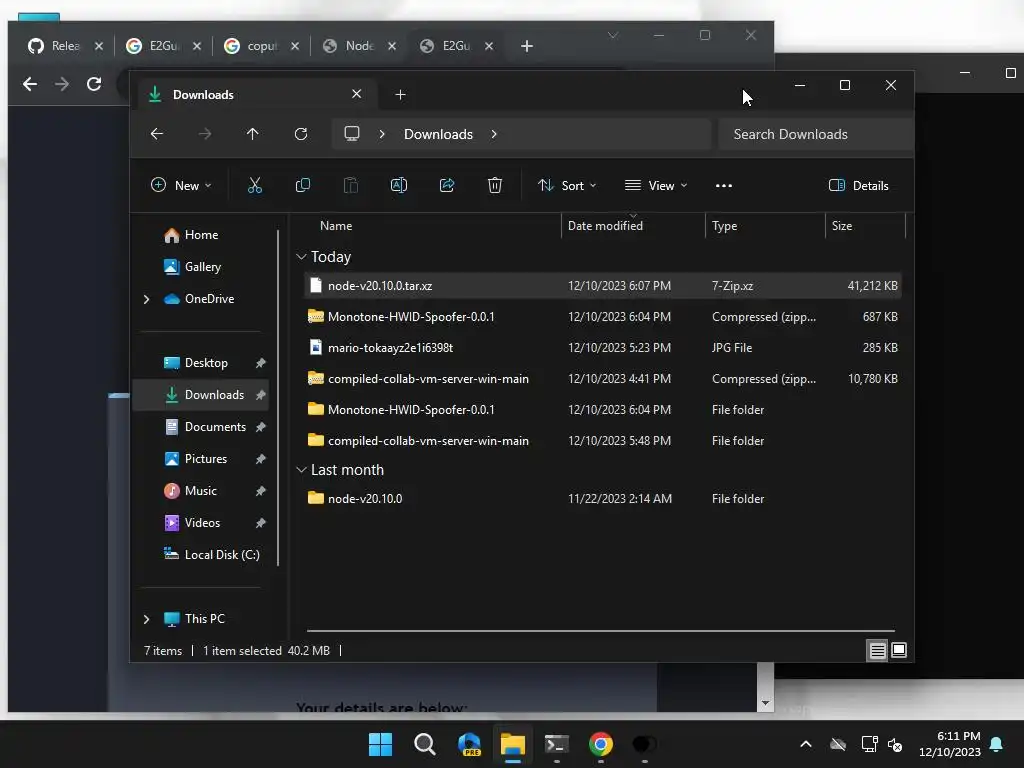1024x768 pixels.
Task: Open Terminal from taskbar
Action: click(557, 744)
